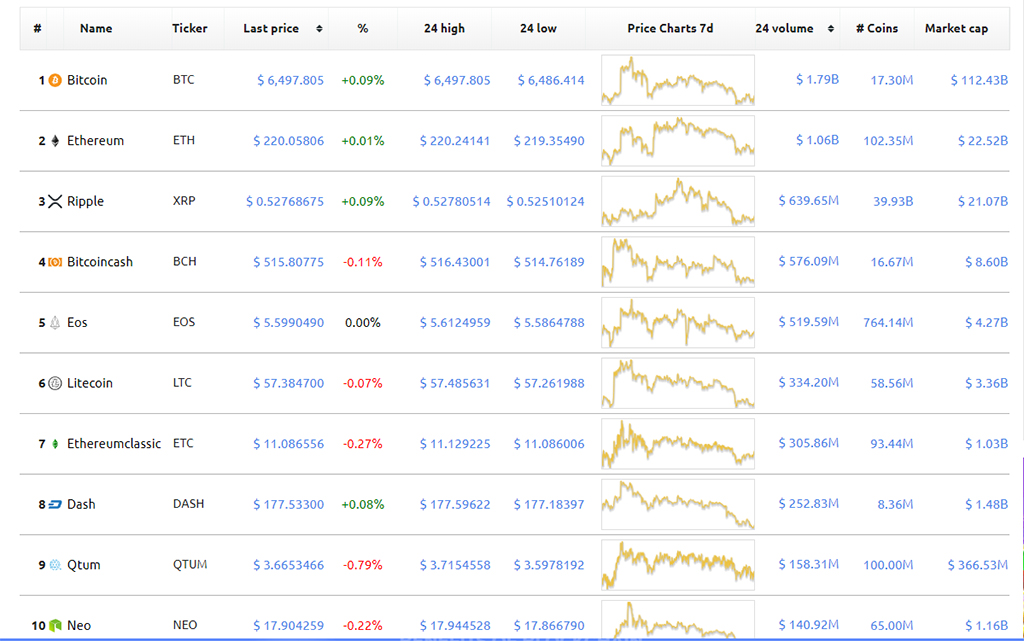Click Eos coins count 764.14M
1024x641 pixels.
[888, 322]
